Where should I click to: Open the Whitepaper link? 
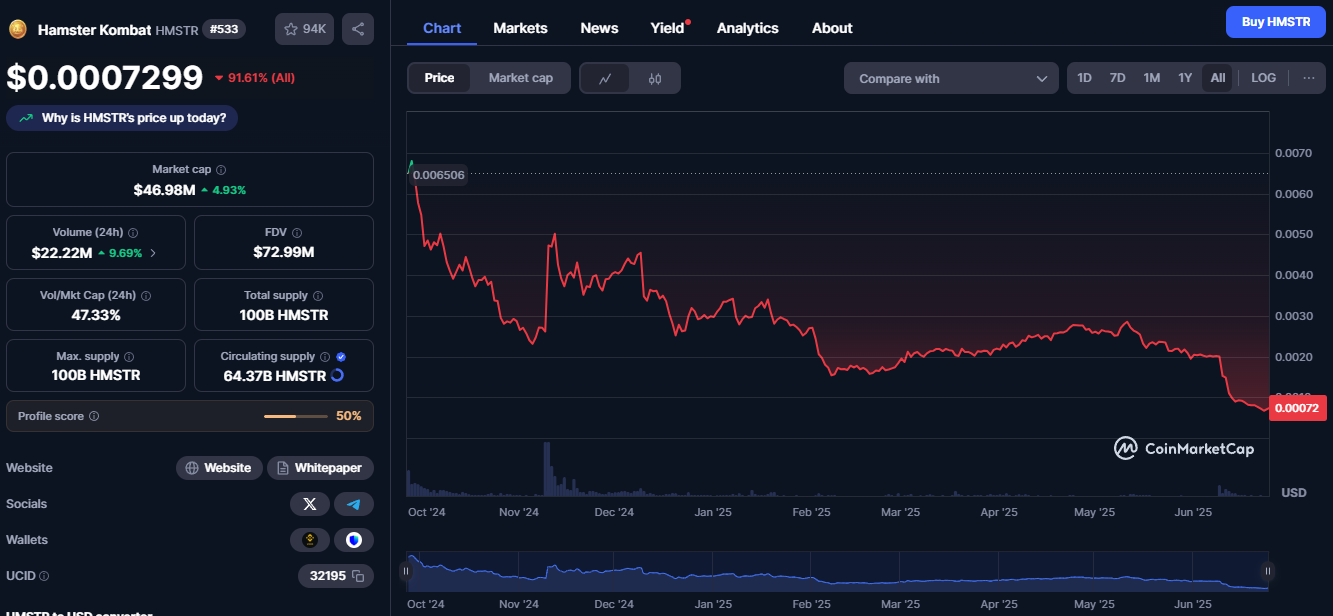(320, 468)
